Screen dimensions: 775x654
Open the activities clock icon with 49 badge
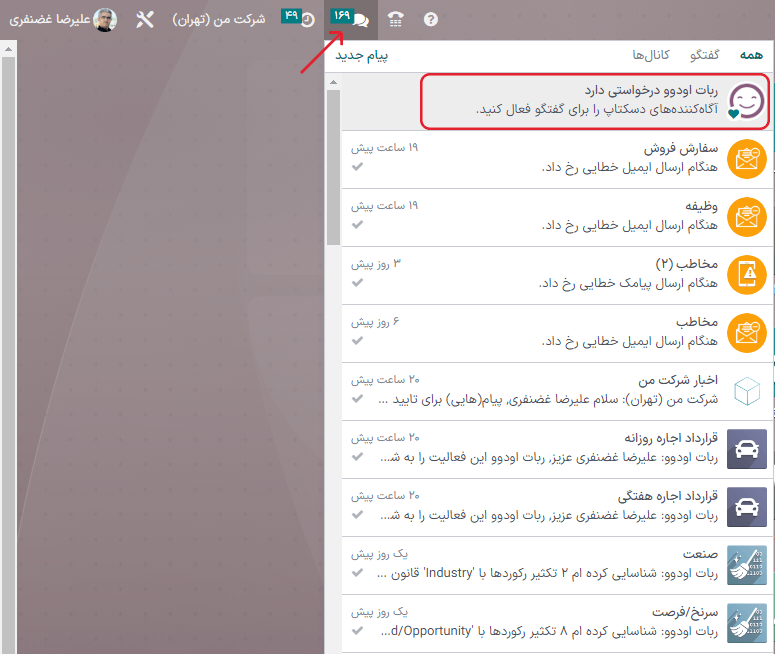[x=299, y=19]
